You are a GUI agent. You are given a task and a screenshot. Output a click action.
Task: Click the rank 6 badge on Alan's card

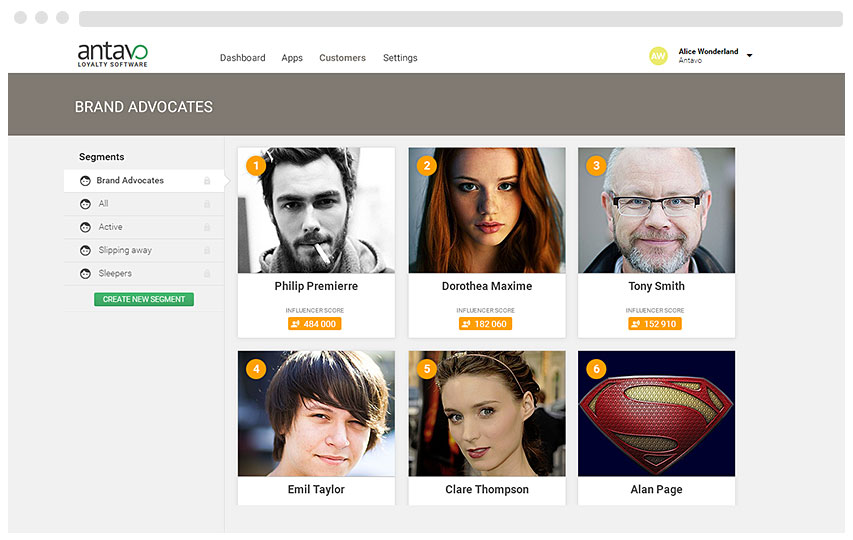tap(597, 369)
